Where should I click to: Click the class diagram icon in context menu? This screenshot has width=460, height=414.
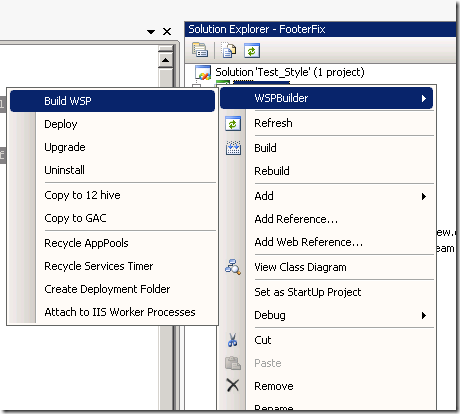coord(233,267)
